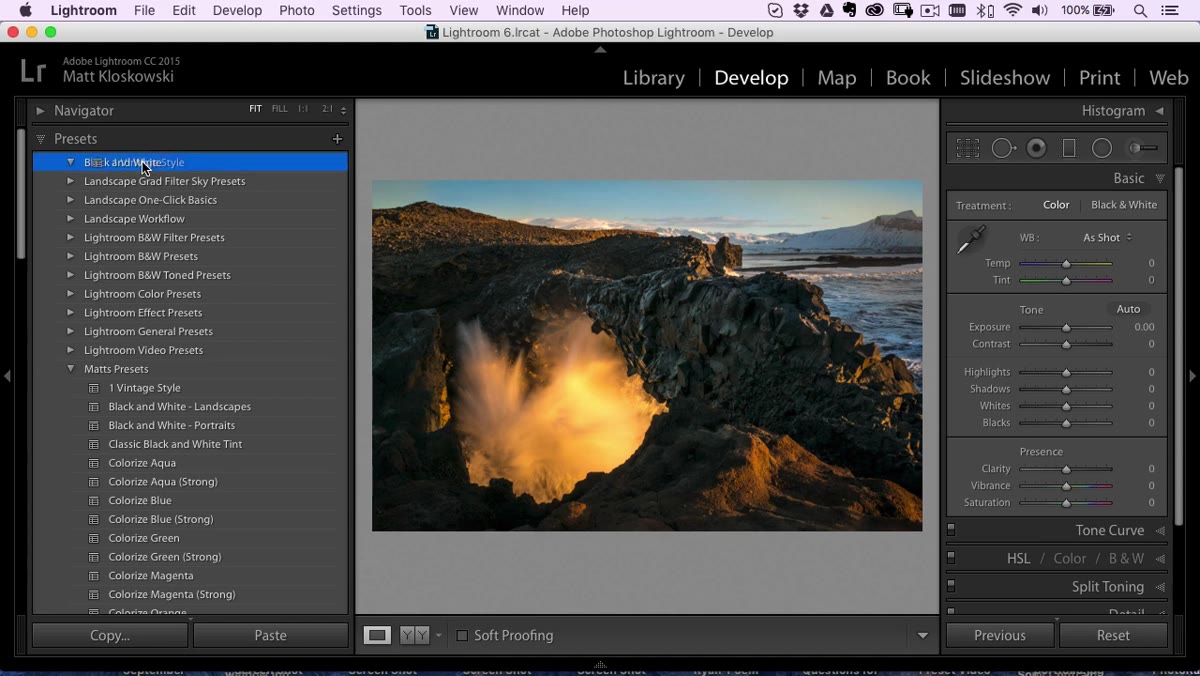The height and width of the screenshot is (676, 1200).
Task: Pick the White Balance eyedropper tool
Action: tap(970, 240)
